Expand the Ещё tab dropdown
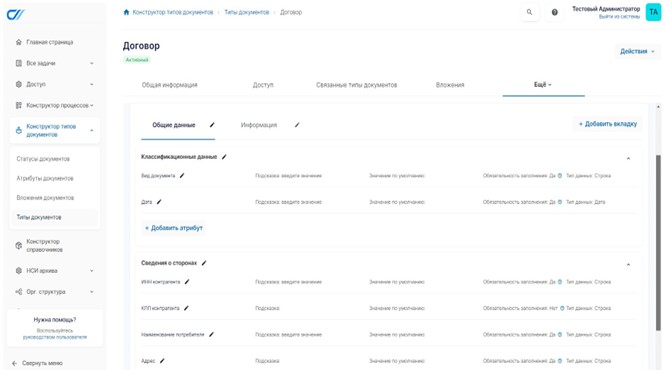The image size is (666, 370). pyautogui.click(x=543, y=85)
